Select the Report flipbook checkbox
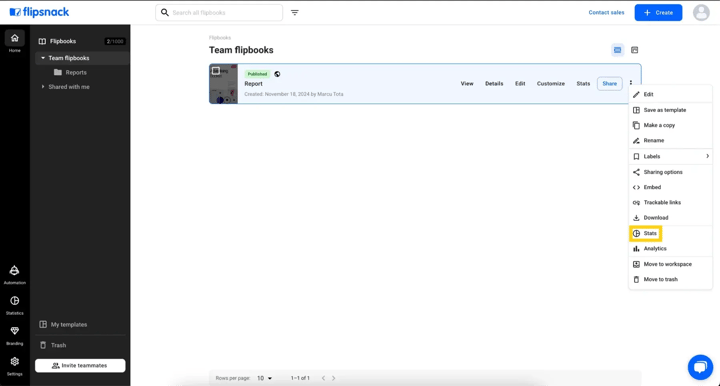This screenshot has width=720, height=386. click(216, 71)
